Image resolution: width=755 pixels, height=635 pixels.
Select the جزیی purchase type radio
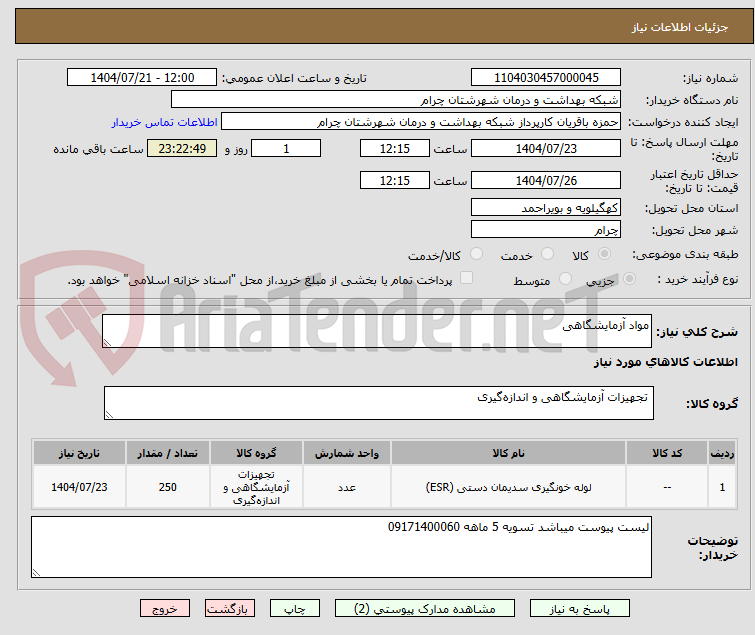(x=629, y=279)
